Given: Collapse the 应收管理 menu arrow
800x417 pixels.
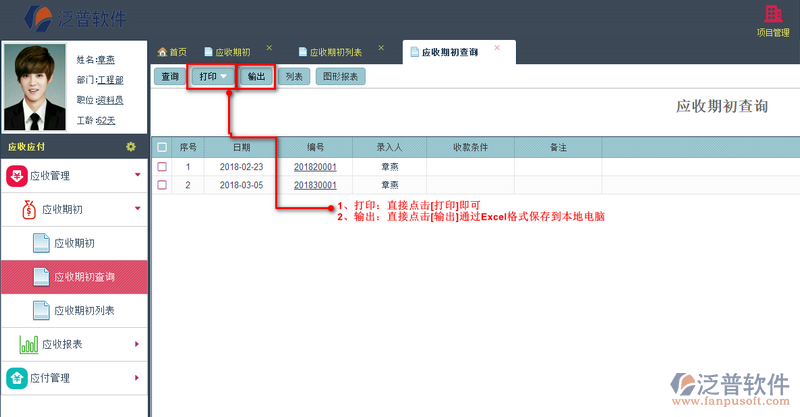Looking at the screenshot, I should (x=137, y=176).
